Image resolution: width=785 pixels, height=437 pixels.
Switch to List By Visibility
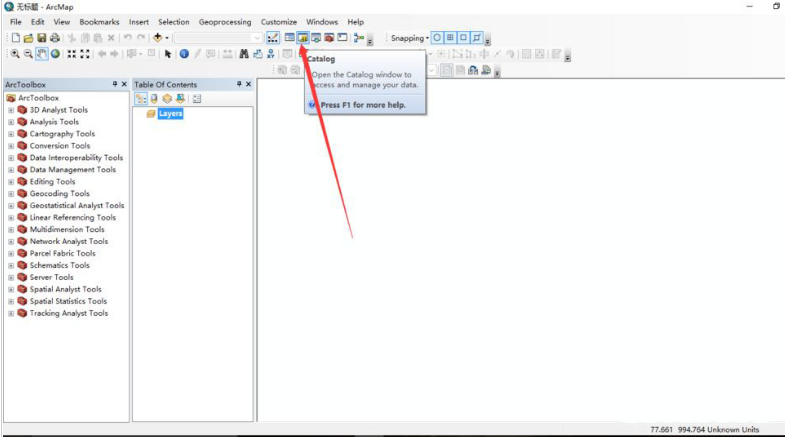pos(167,99)
